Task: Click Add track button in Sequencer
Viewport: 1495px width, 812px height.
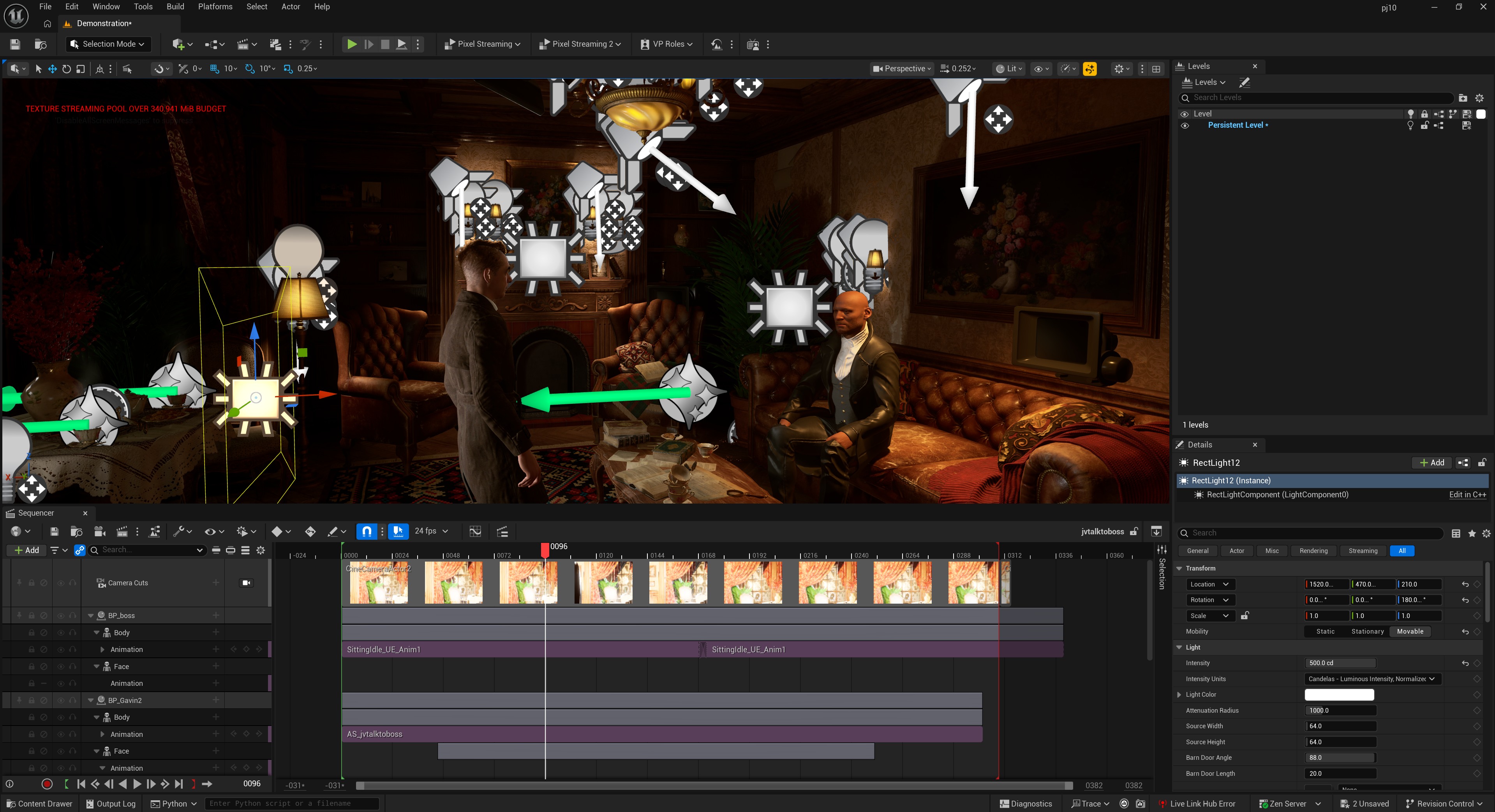Action: click(27, 550)
